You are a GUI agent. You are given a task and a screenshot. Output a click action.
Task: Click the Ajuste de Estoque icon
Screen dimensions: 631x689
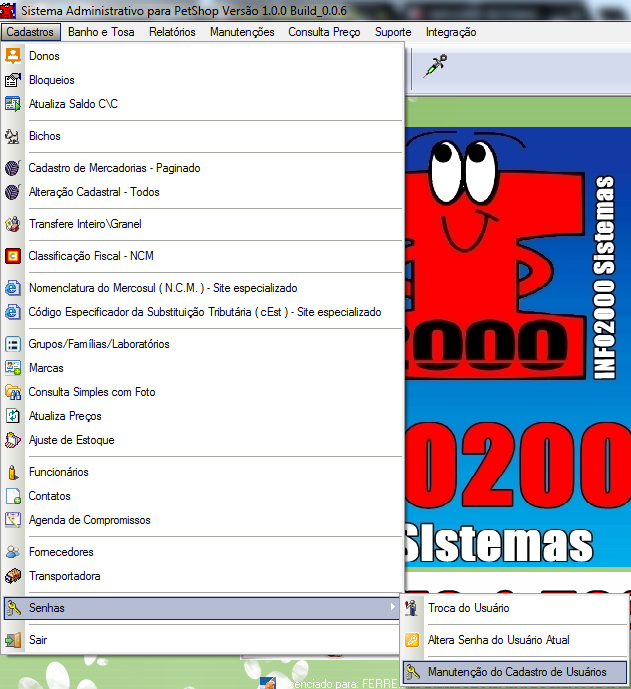tap(13, 440)
